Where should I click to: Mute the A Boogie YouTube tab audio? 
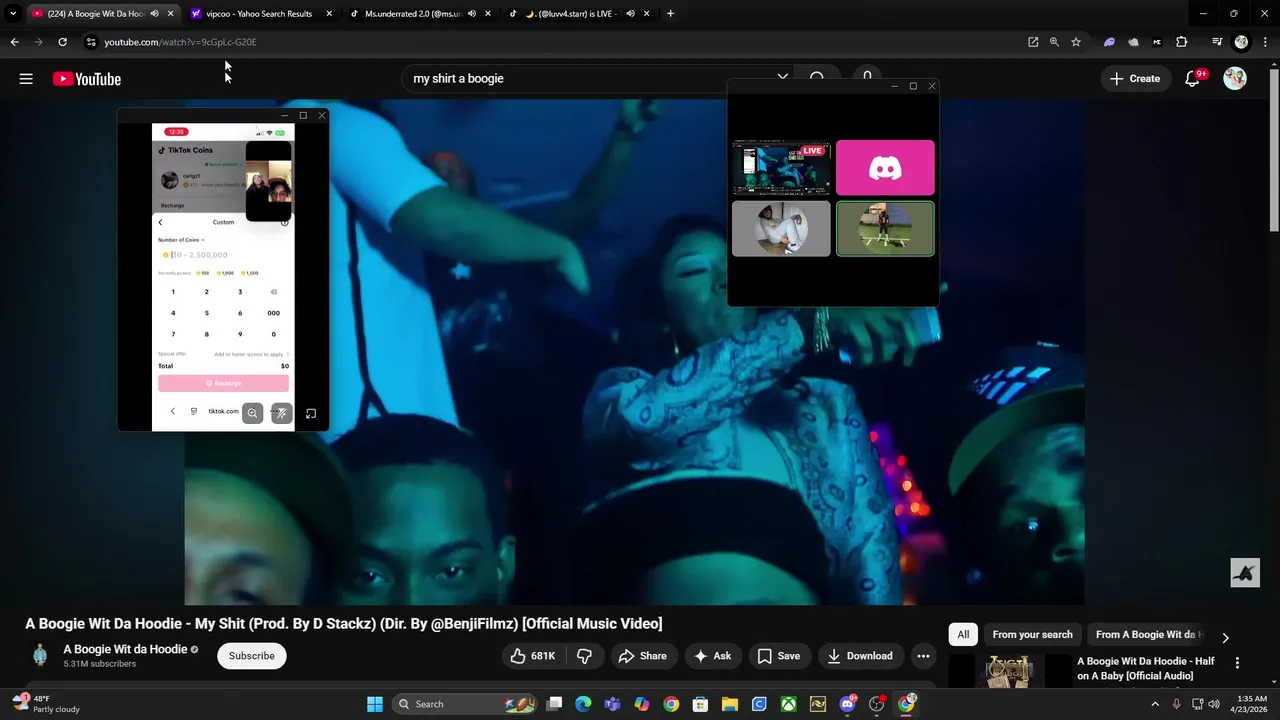[x=154, y=14]
